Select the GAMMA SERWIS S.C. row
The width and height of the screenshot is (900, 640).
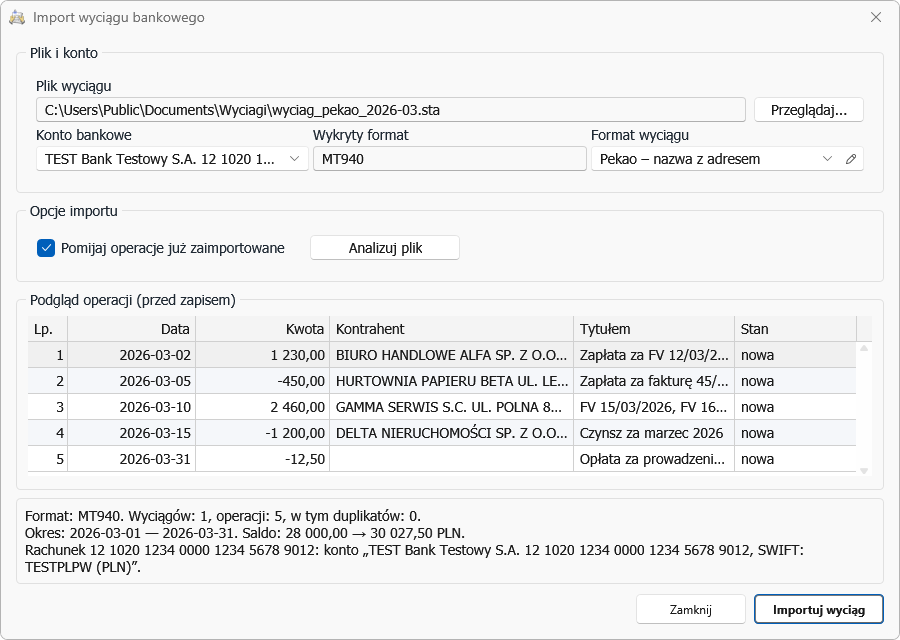[442, 407]
